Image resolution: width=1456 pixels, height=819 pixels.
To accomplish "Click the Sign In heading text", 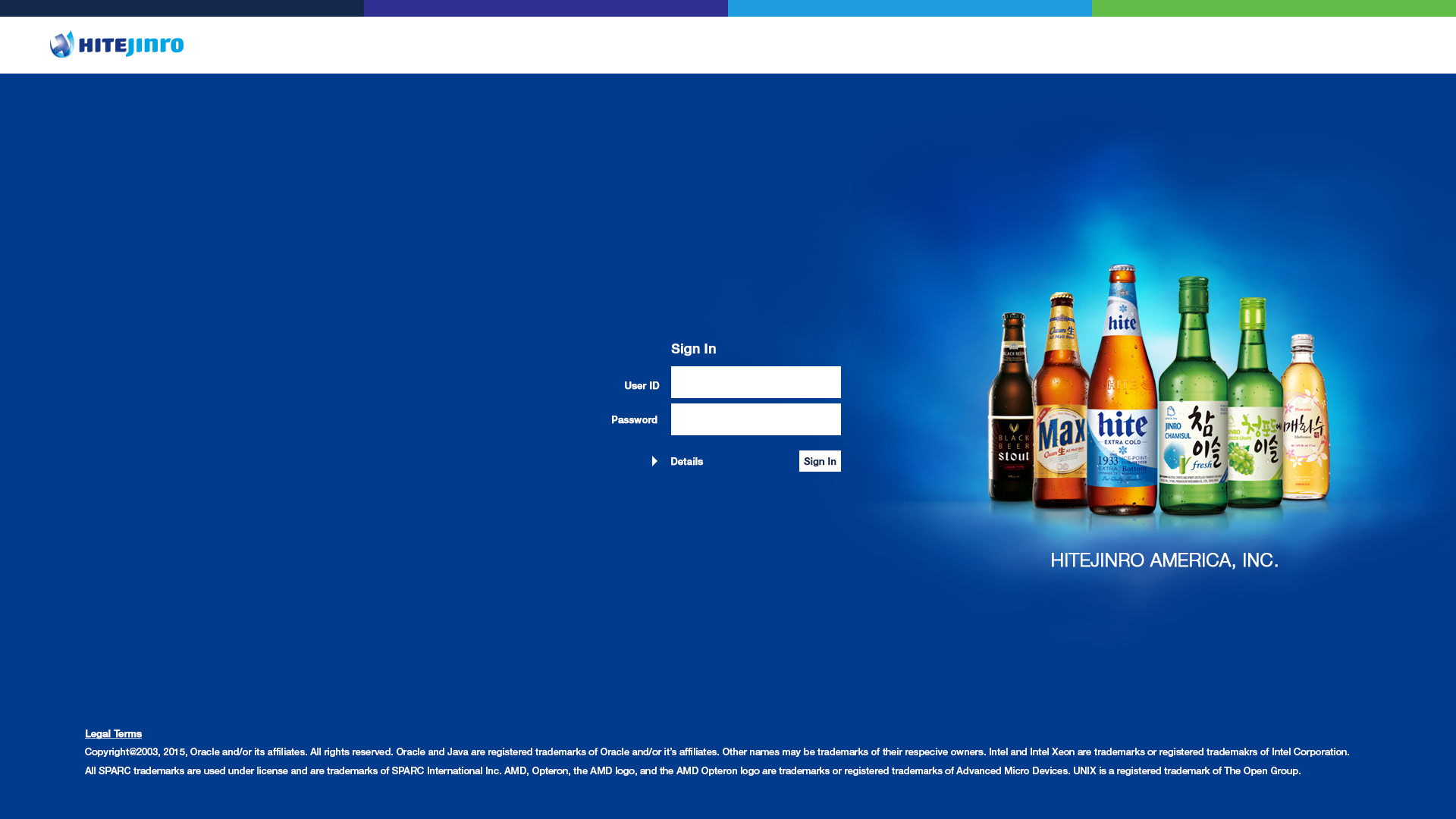I will click(x=693, y=349).
